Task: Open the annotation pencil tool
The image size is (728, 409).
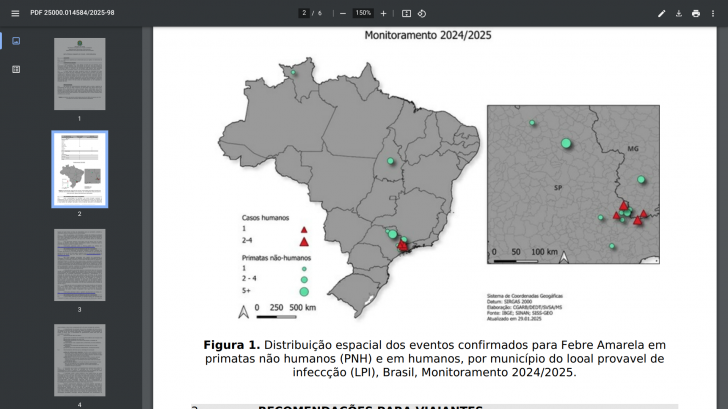Action: [x=661, y=13]
